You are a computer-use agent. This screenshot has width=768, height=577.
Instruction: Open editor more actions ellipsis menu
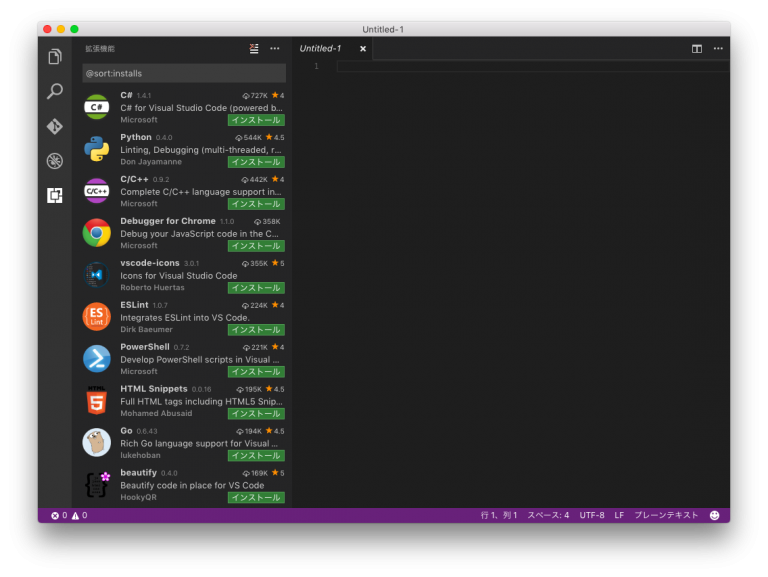tap(718, 48)
